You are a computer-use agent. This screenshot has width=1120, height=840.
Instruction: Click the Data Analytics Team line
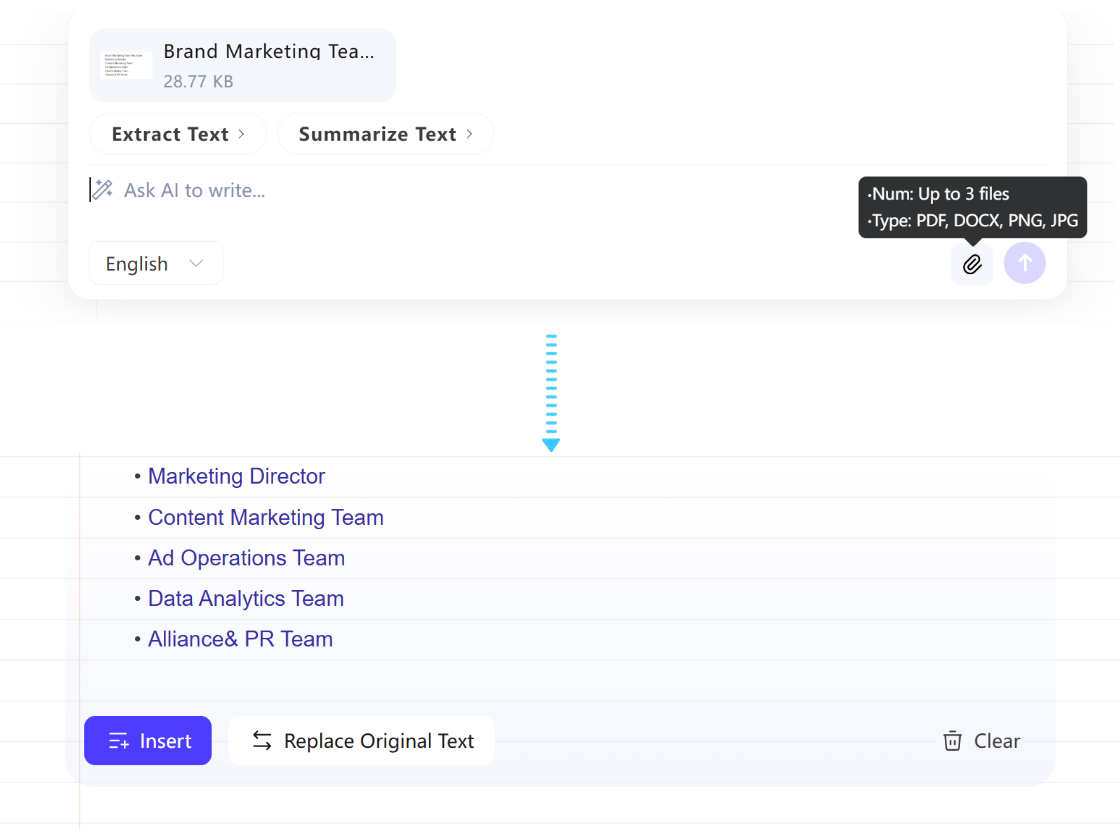[x=246, y=599]
